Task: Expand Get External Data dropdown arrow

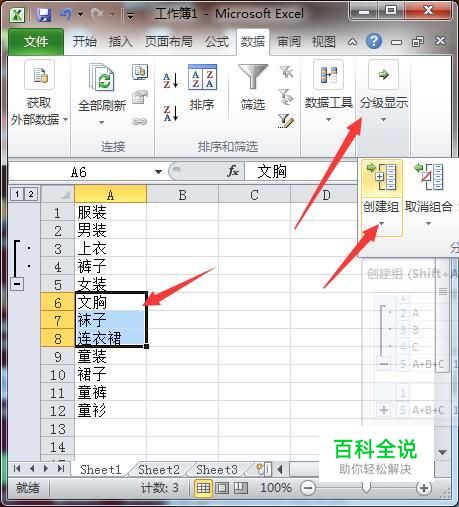Action: pos(65,119)
